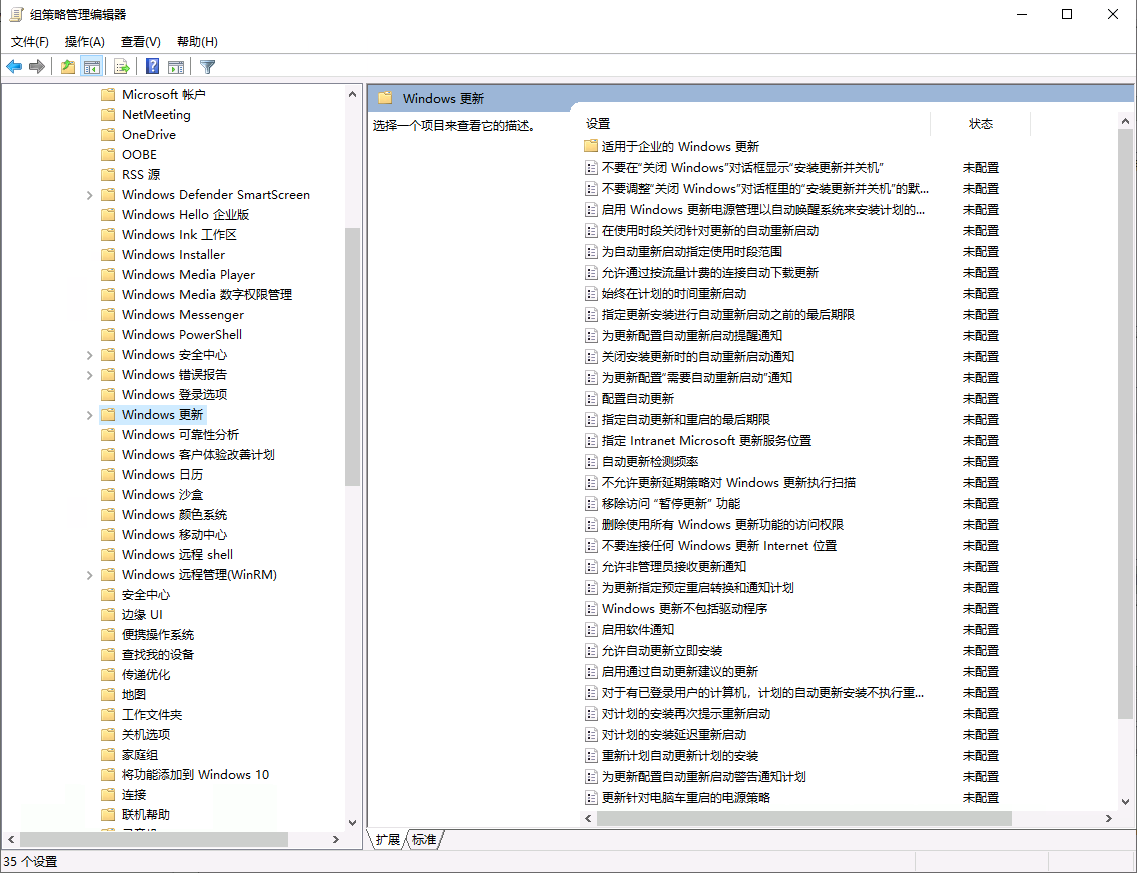Screen dimensions: 1137x873
Task: Select Windows Media Player tree item
Action: click(x=189, y=275)
